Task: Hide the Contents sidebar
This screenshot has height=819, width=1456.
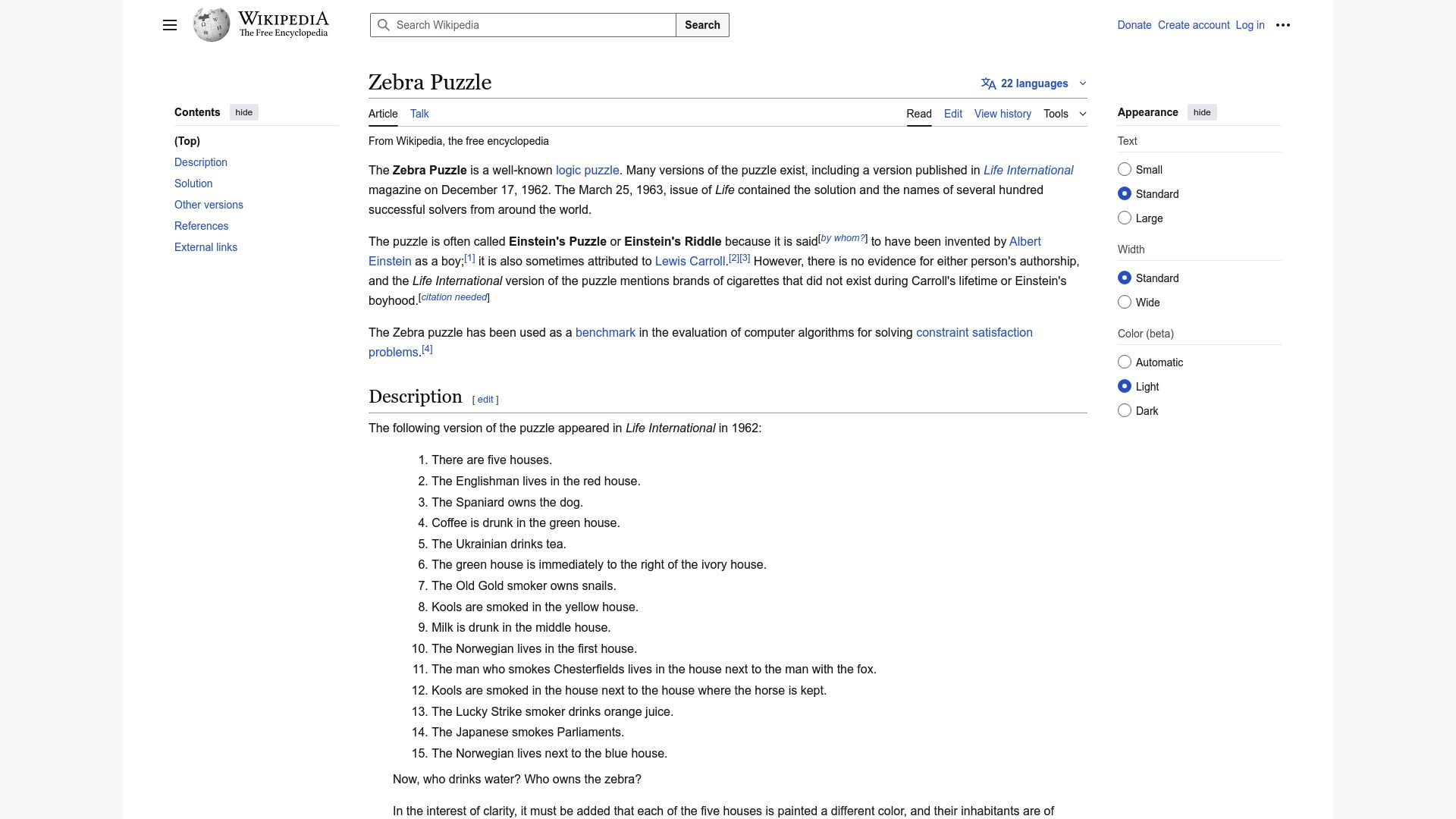Action: tap(243, 112)
